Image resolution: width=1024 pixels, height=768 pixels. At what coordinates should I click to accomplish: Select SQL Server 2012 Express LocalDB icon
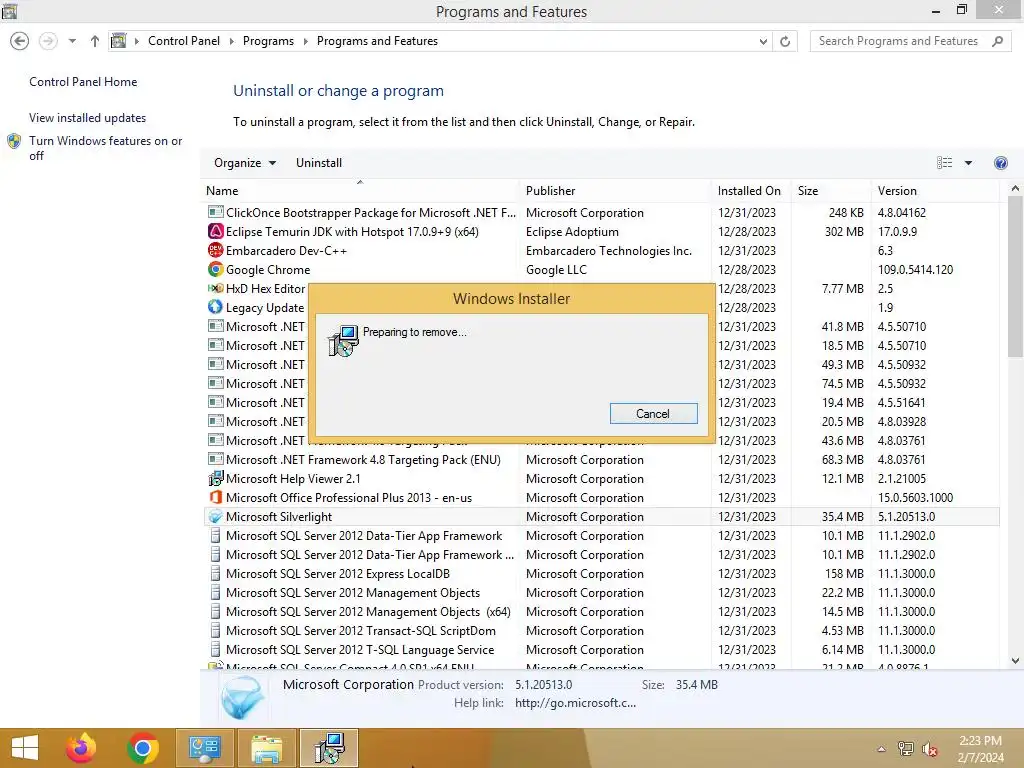coord(216,573)
